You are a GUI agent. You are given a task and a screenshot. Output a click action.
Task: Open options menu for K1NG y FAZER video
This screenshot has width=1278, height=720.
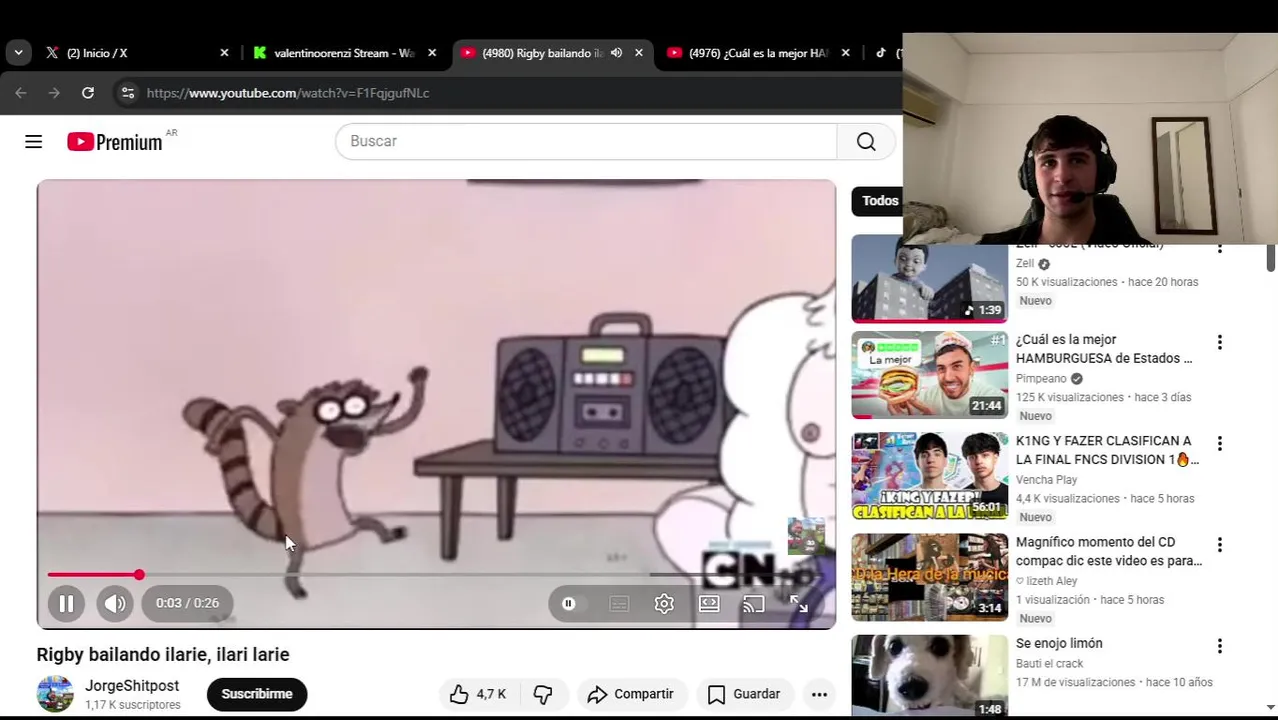pos(1219,444)
